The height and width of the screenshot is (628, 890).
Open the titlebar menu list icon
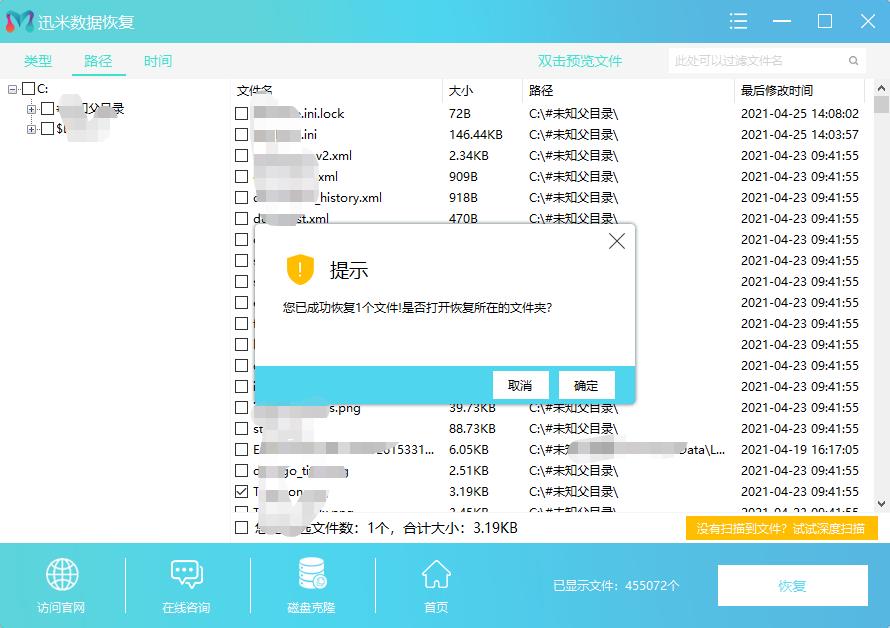click(738, 21)
